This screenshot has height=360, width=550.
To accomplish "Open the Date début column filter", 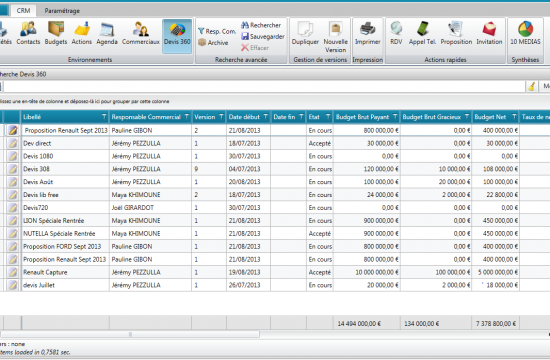I will click(x=266, y=117).
